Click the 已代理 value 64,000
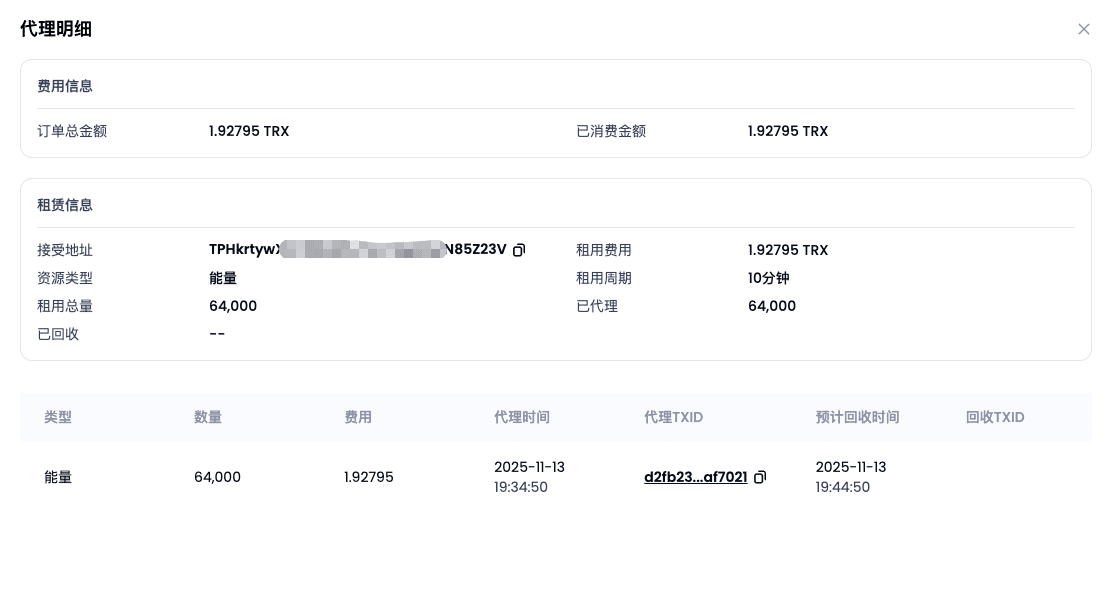The height and width of the screenshot is (614, 1104). (x=772, y=306)
